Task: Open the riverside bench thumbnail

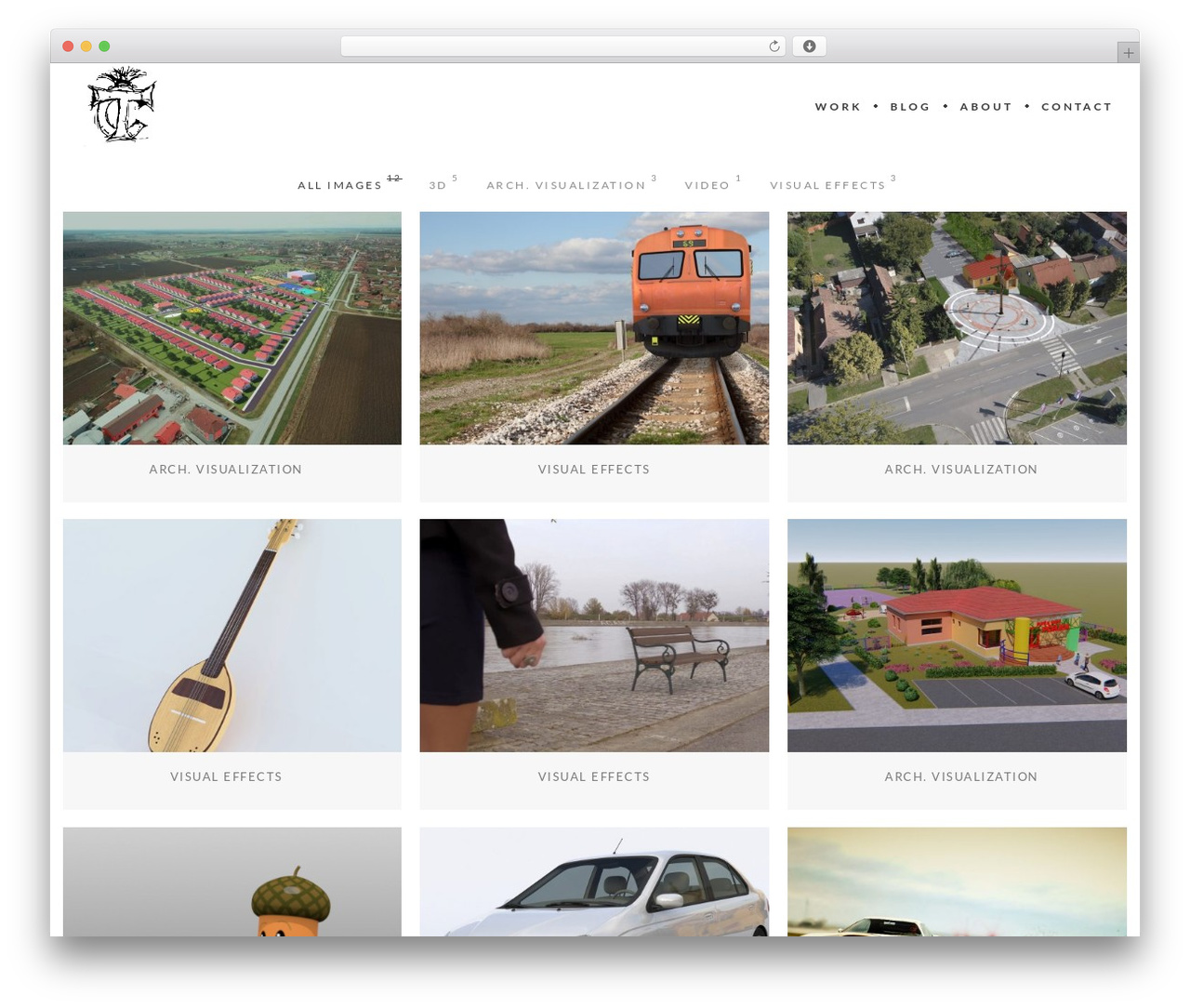Action: click(x=594, y=635)
